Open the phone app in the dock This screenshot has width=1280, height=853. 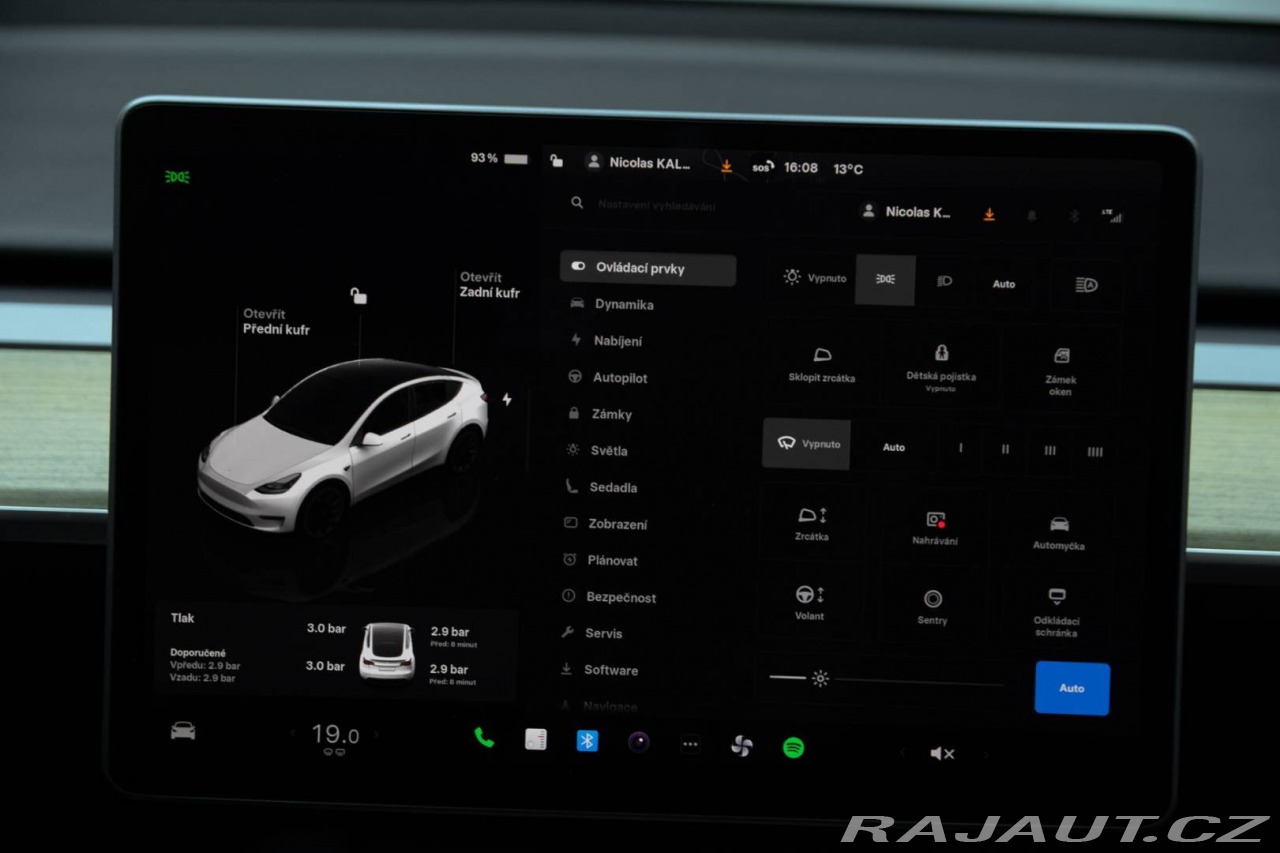pyautogui.click(x=484, y=738)
